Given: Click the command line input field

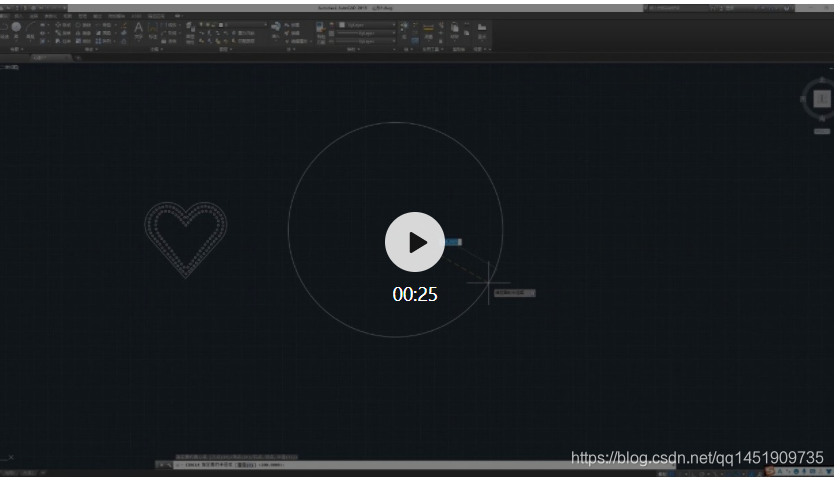Looking at the screenshot, I should click(x=424, y=465).
